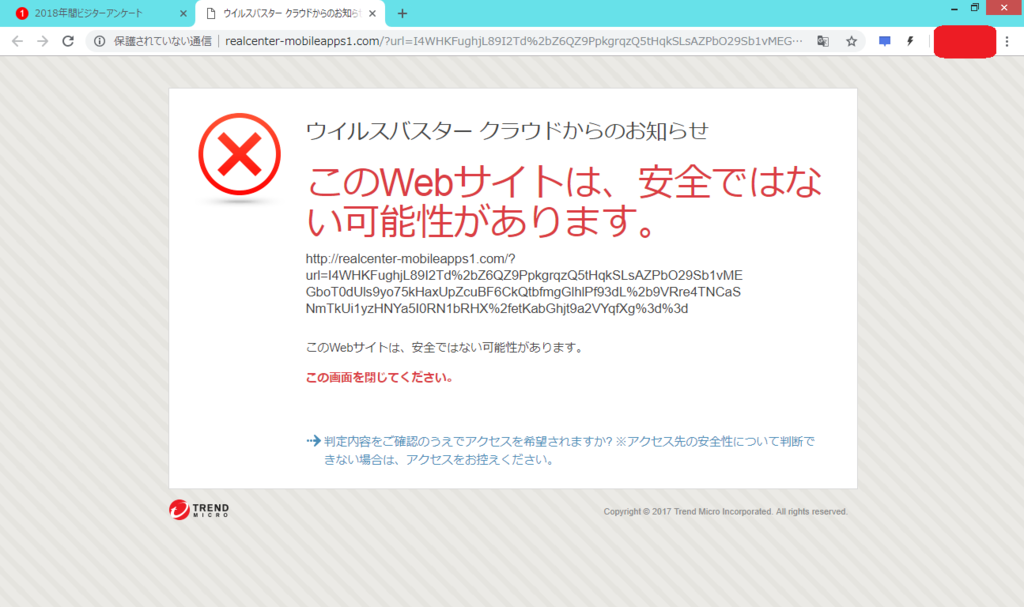
Task: Click the Trend Micro logo
Action: 199,510
